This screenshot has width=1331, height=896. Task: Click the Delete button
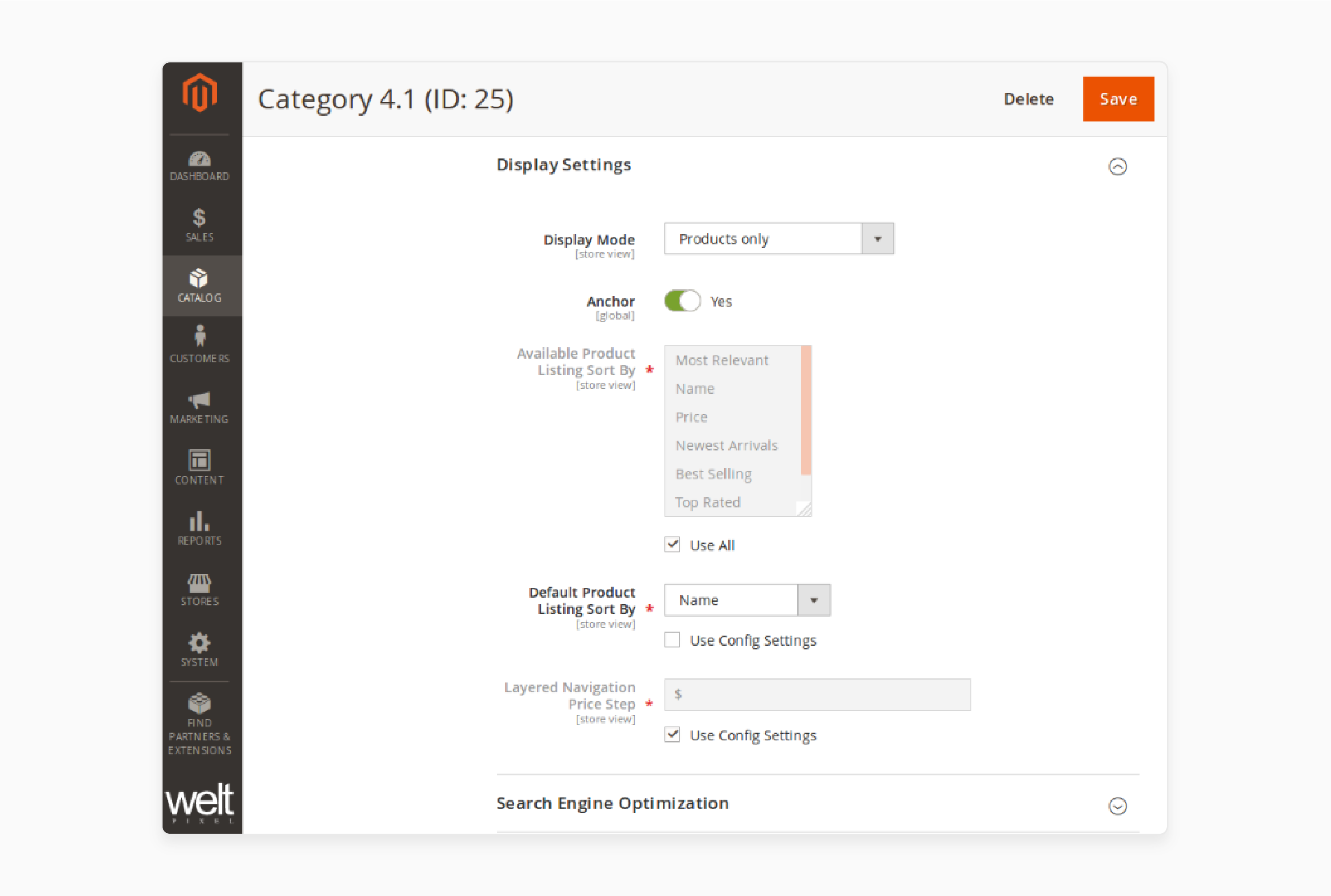point(1029,99)
